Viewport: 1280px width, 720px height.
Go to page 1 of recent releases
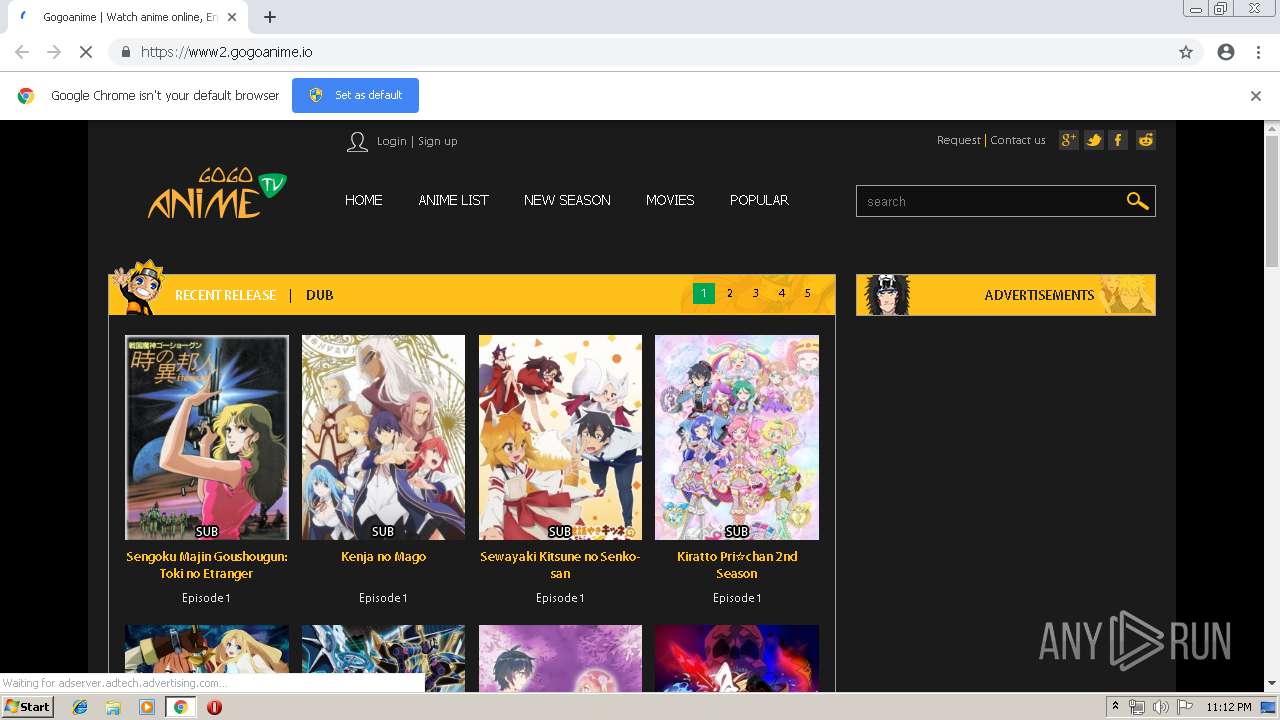[x=704, y=293]
